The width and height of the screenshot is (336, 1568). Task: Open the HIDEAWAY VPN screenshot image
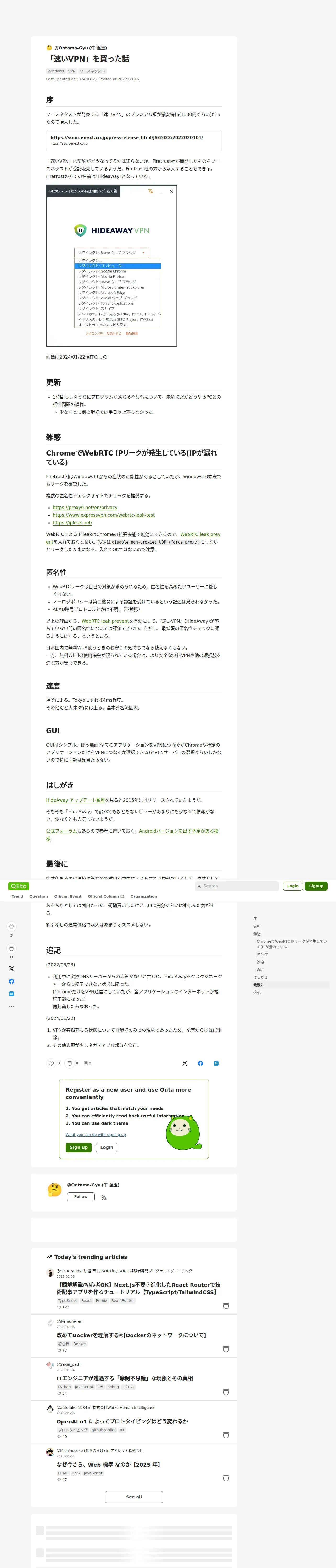(111, 266)
